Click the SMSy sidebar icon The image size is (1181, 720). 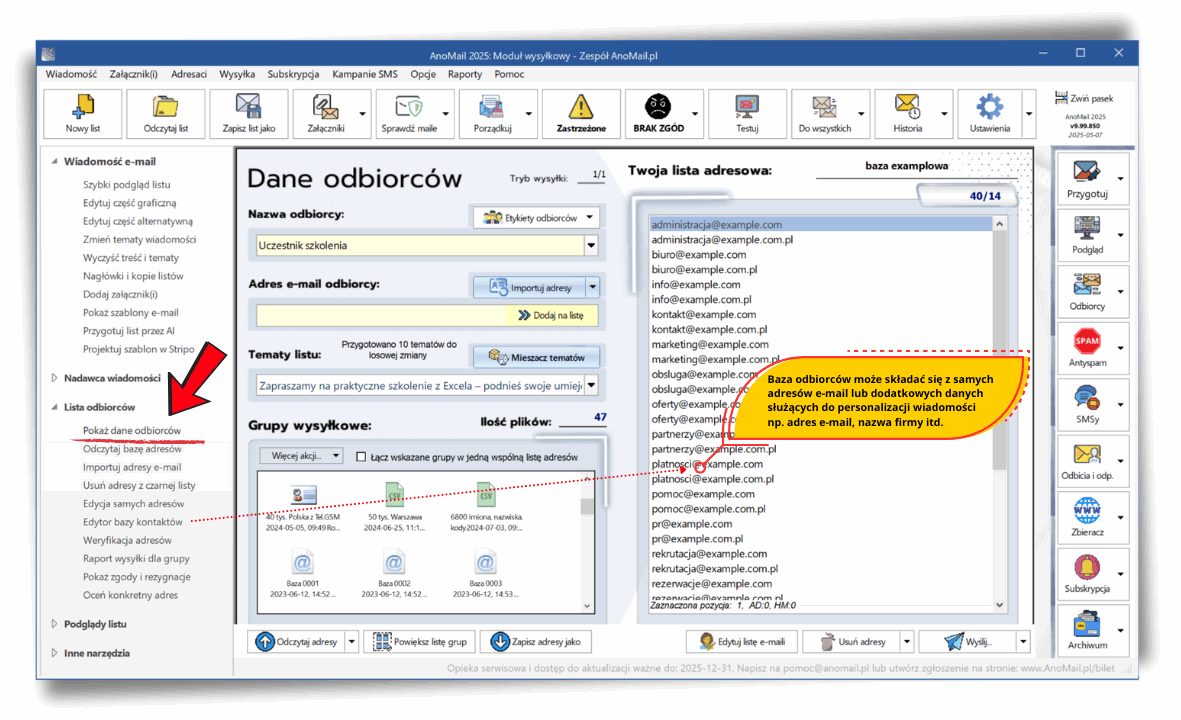(x=1087, y=404)
